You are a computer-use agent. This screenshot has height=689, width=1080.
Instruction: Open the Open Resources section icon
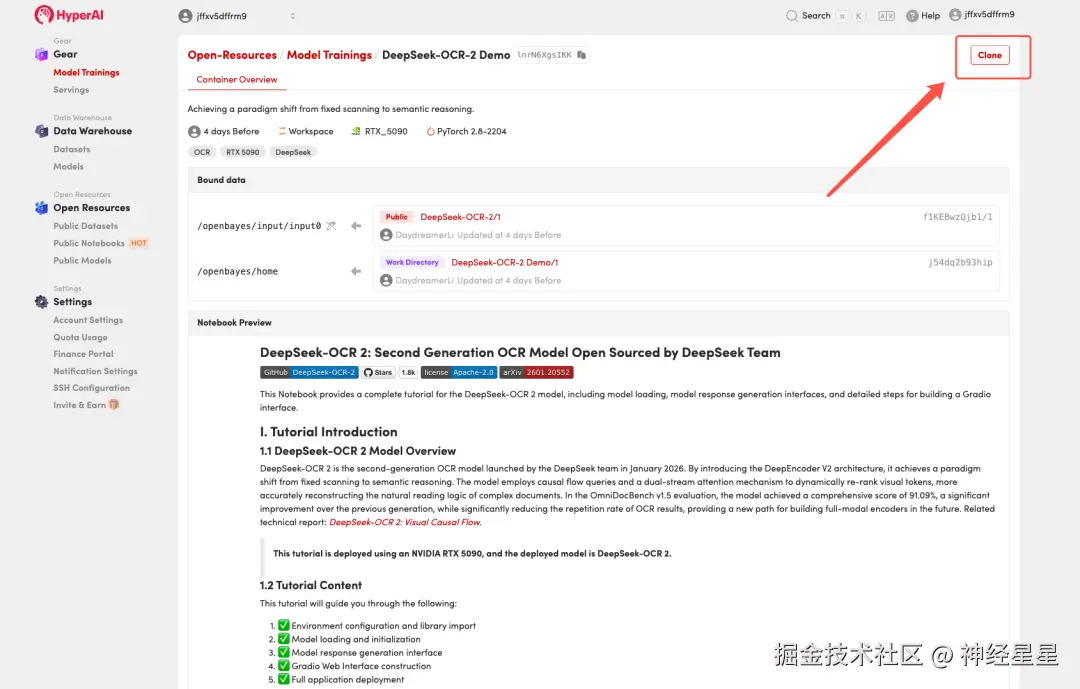pyautogui.click(x=41, y=207)
